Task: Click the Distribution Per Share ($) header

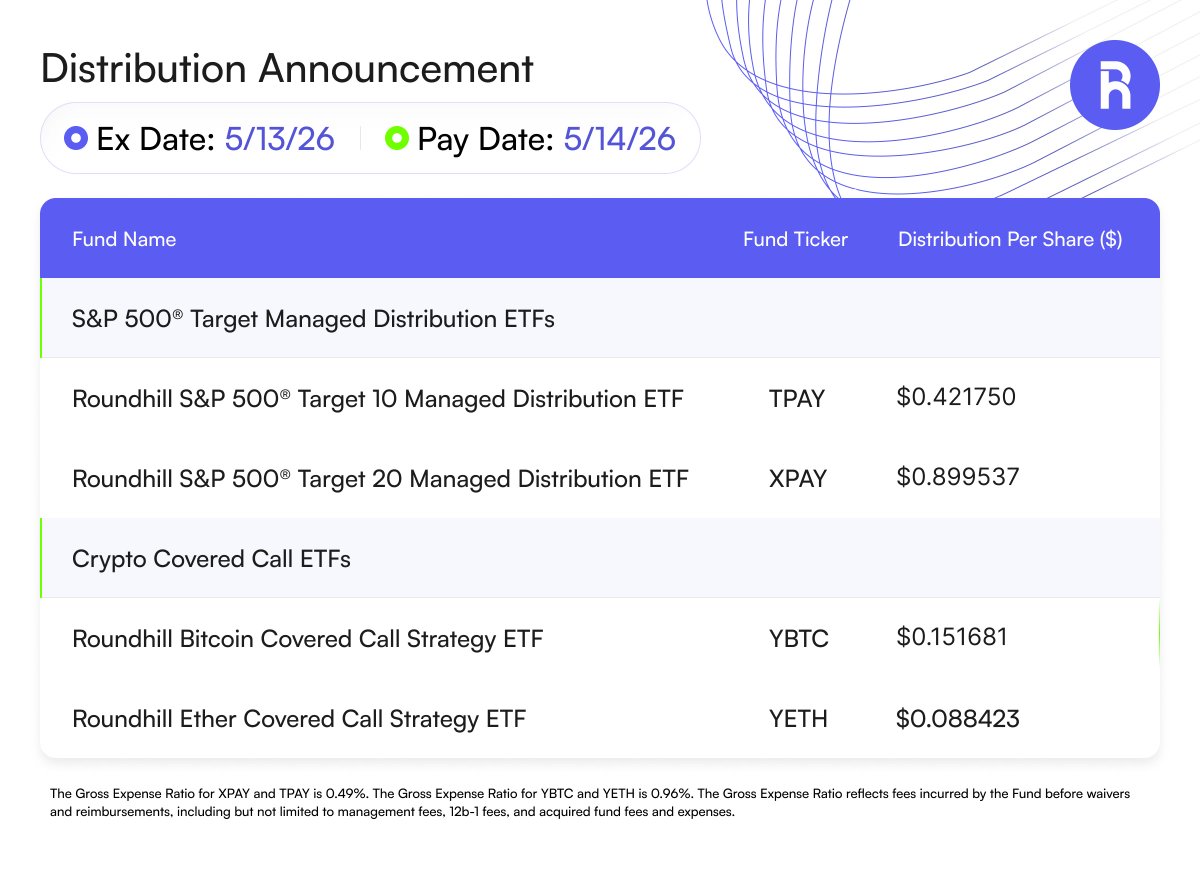Action: [x=1010, y=239]
